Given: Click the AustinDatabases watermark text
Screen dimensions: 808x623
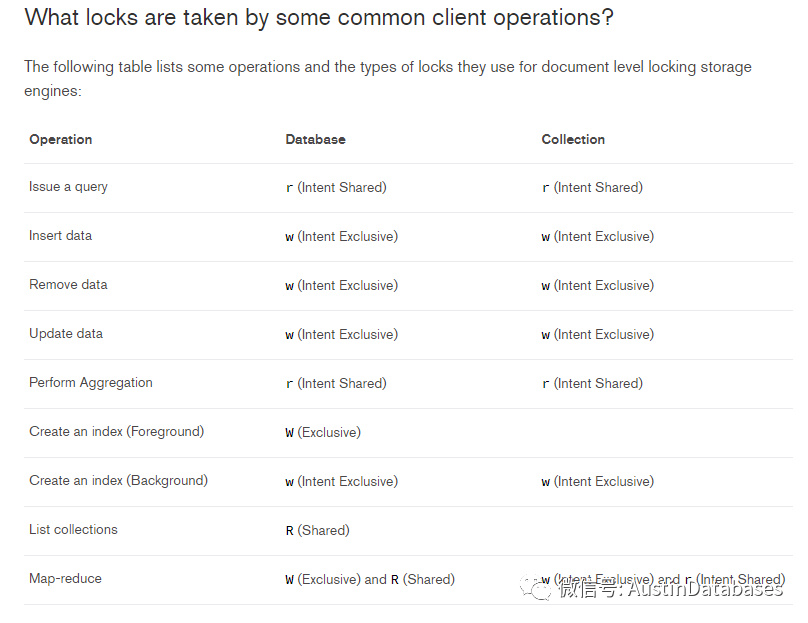Looking at the screenshot, I should tap(670, 589).
